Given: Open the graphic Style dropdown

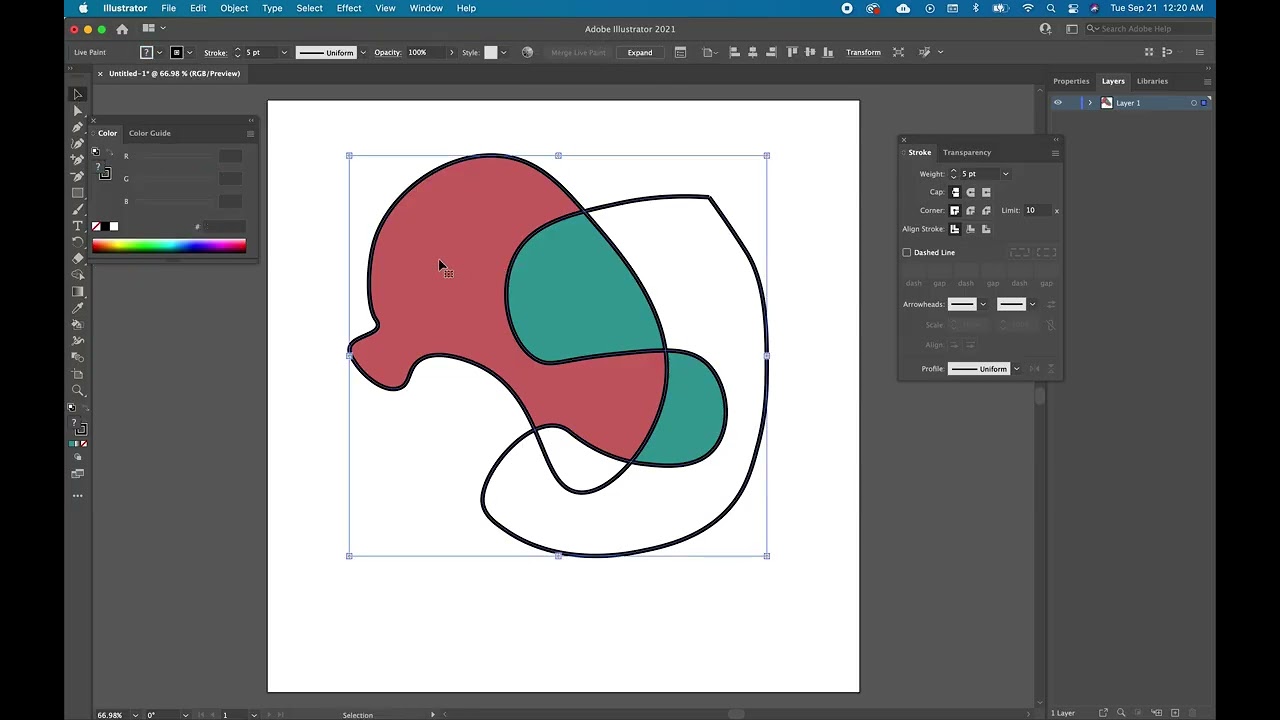Looking at the screenshot, I should point(503,52).
